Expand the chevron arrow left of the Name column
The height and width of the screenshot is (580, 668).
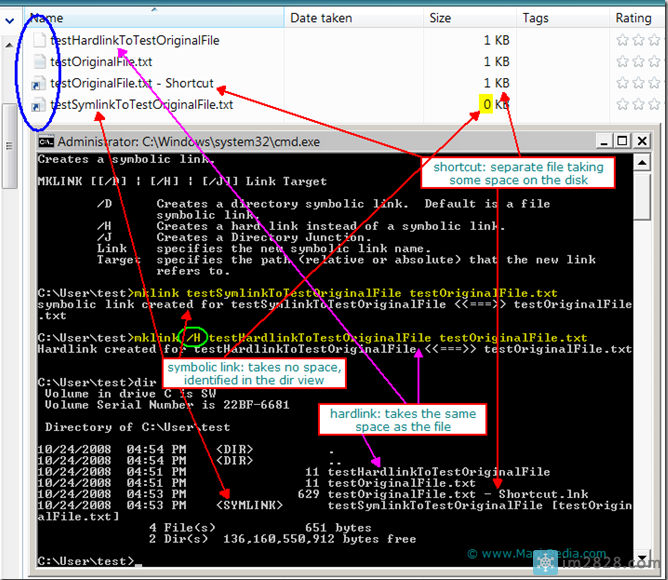pos(10,18)
